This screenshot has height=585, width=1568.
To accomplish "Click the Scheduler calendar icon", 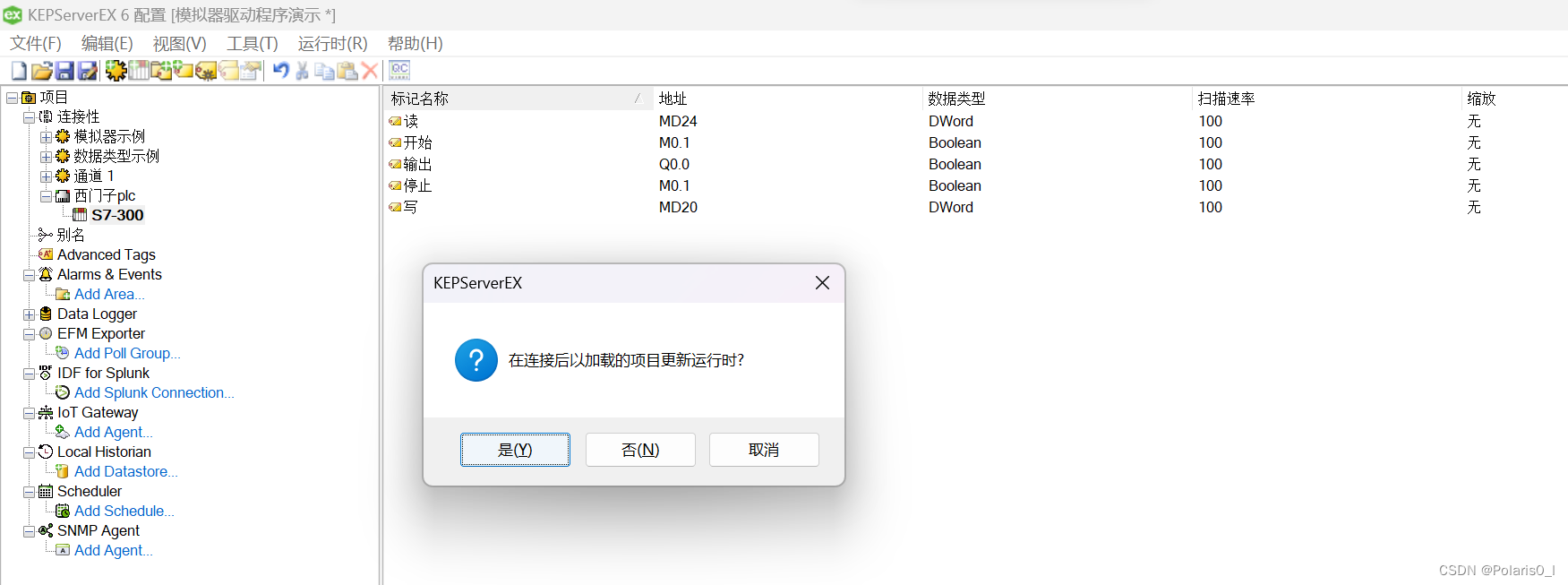I will pos(46,491).
